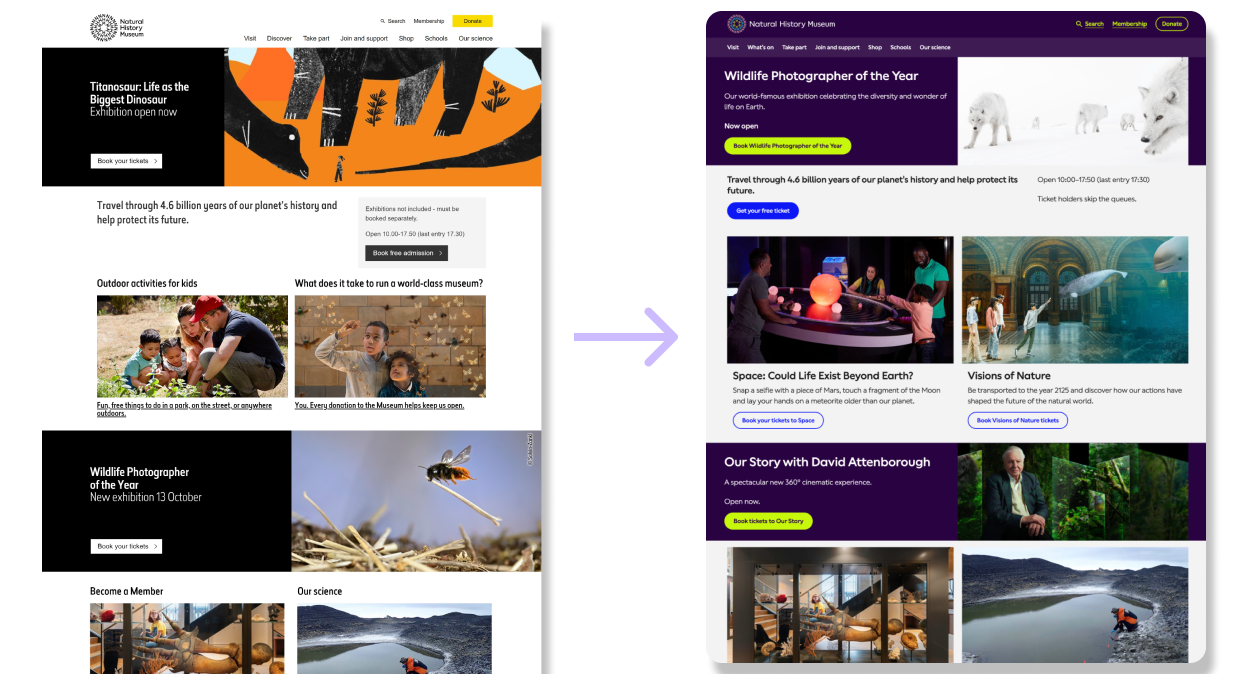Open Schools on the white-header page

(x=436, y=39)
